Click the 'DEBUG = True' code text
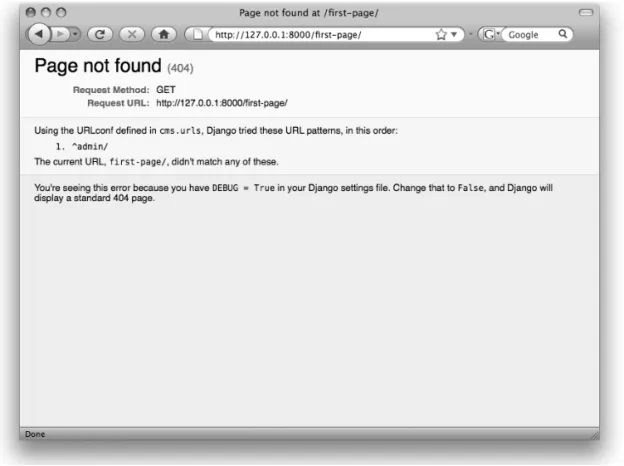 243,188
